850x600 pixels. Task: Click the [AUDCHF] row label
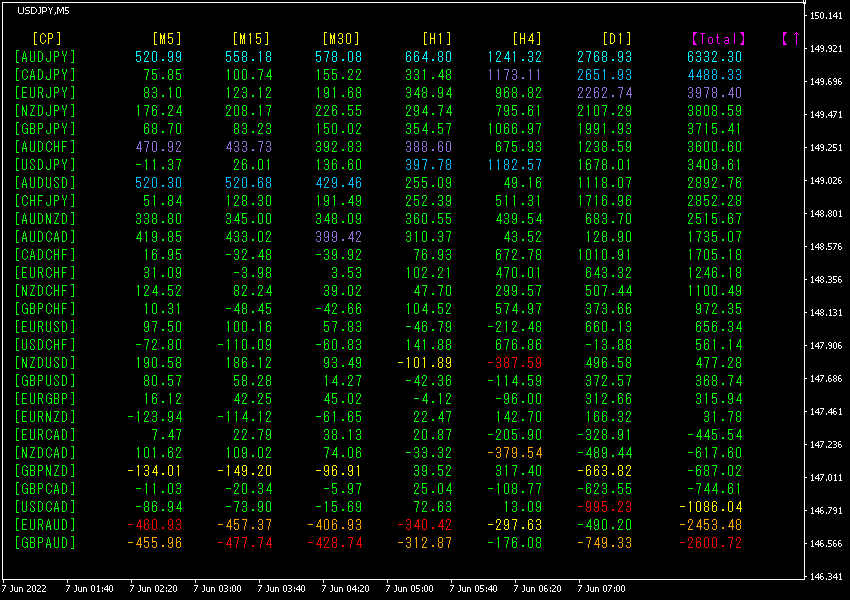coord(45,147)
